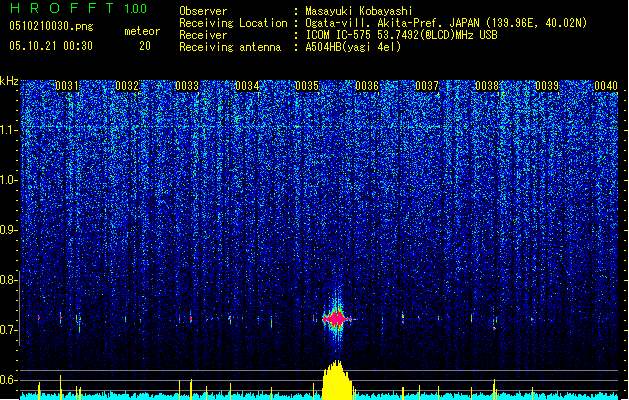
Task: Click the 0033 time marker
Action: coord(187,86)
